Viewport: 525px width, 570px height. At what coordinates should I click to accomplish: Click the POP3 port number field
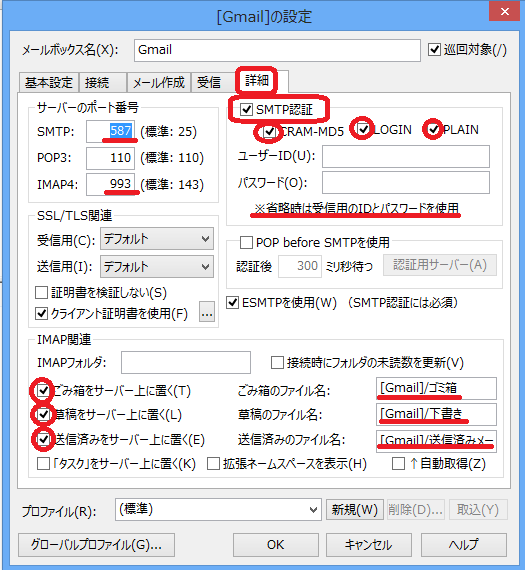click(111, 158)
